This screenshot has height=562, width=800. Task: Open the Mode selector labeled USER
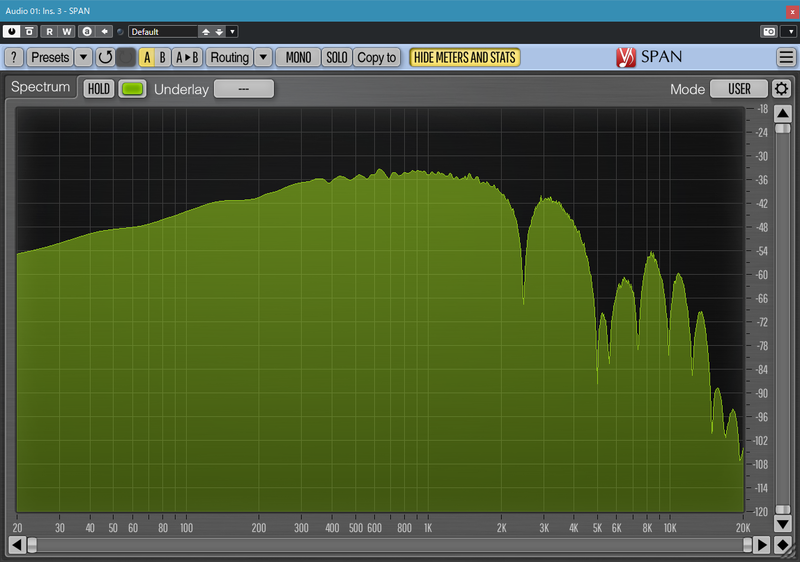[739, 89]
